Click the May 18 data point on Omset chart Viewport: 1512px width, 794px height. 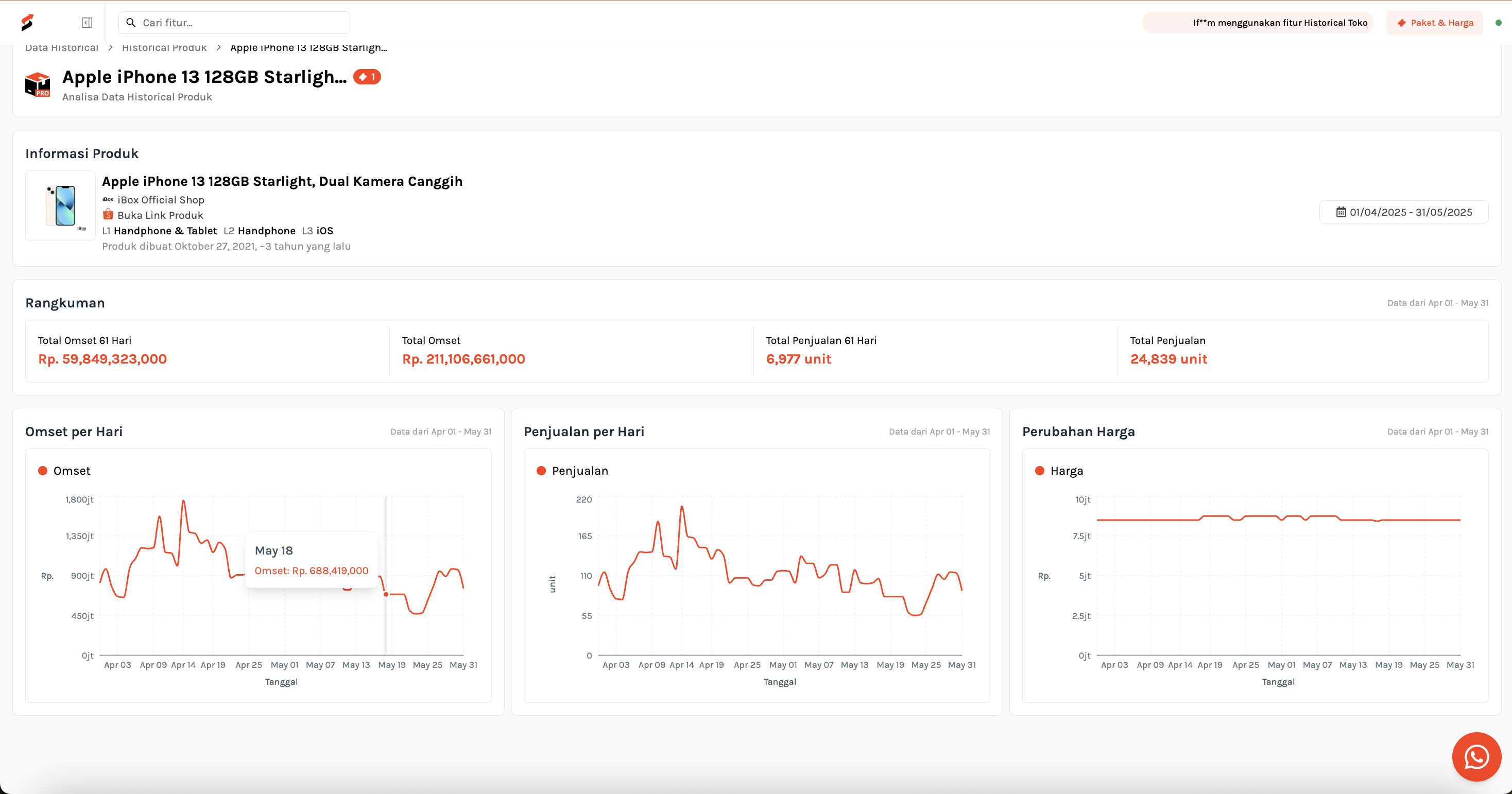(x=386, y=595)
